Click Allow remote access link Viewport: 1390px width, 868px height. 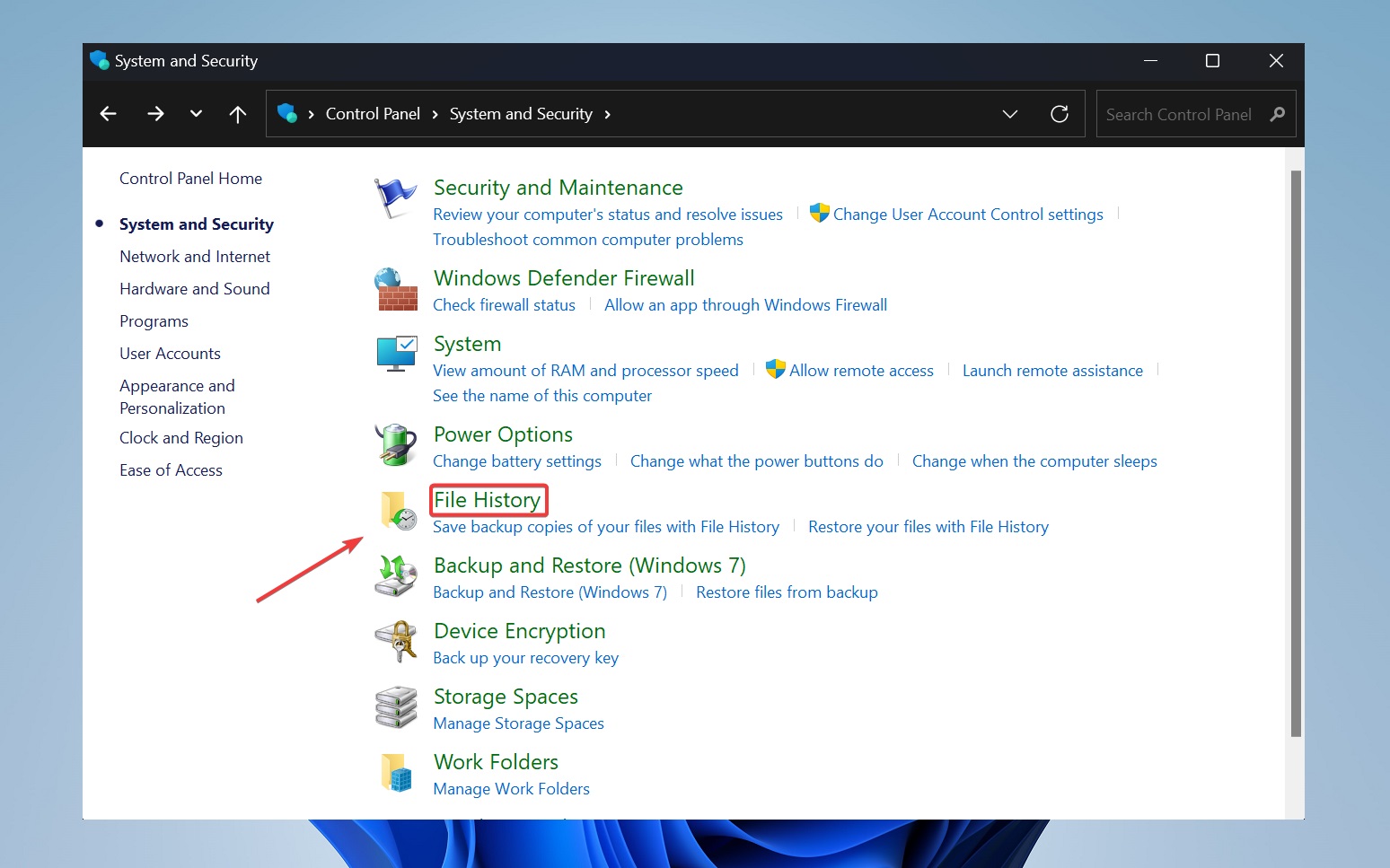861,371
